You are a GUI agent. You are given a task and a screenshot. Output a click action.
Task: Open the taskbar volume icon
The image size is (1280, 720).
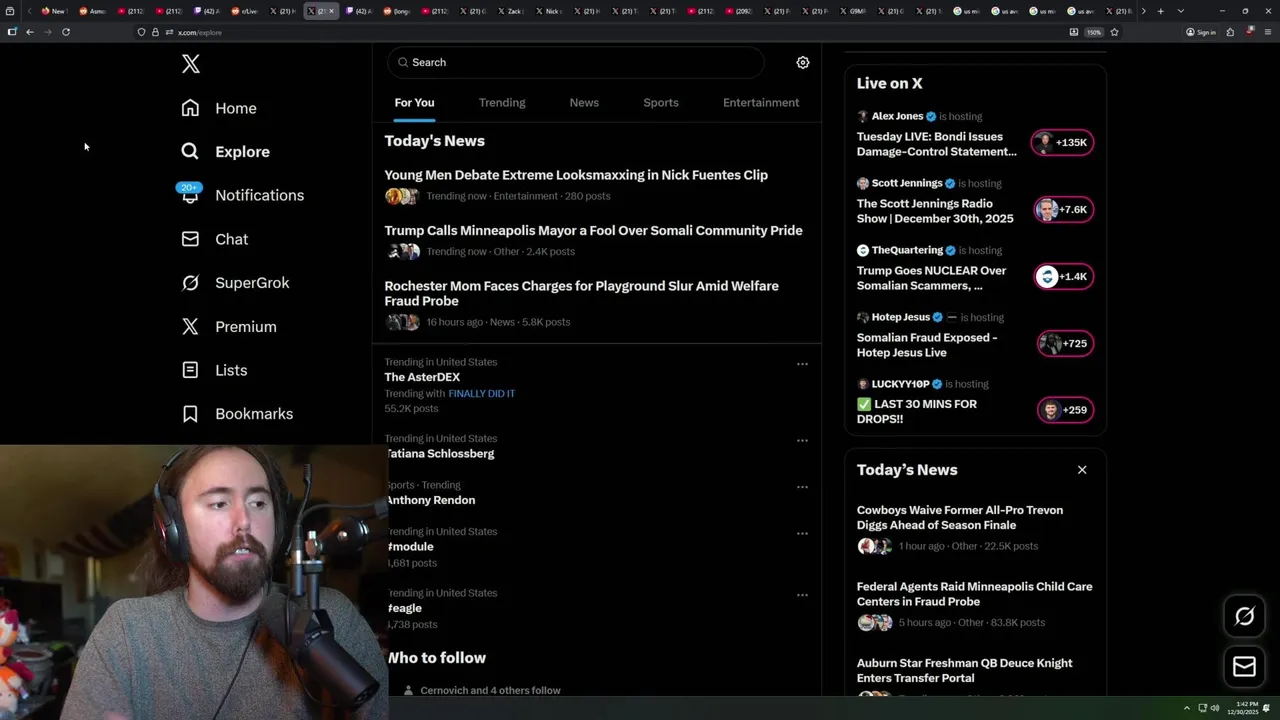pyautogui.click(x=1215, y=708)
